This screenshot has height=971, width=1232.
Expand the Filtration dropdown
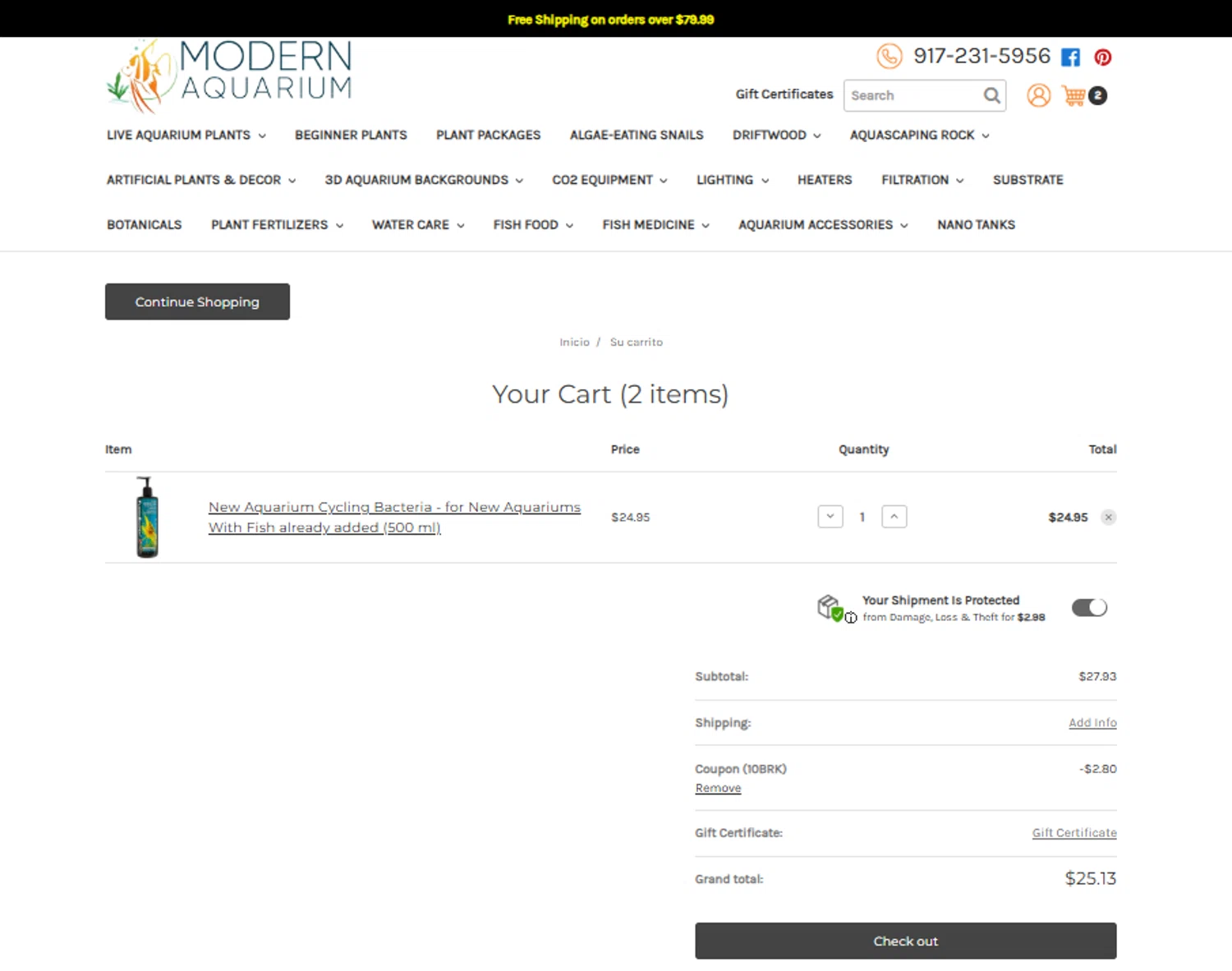click(x=922, y=180)
